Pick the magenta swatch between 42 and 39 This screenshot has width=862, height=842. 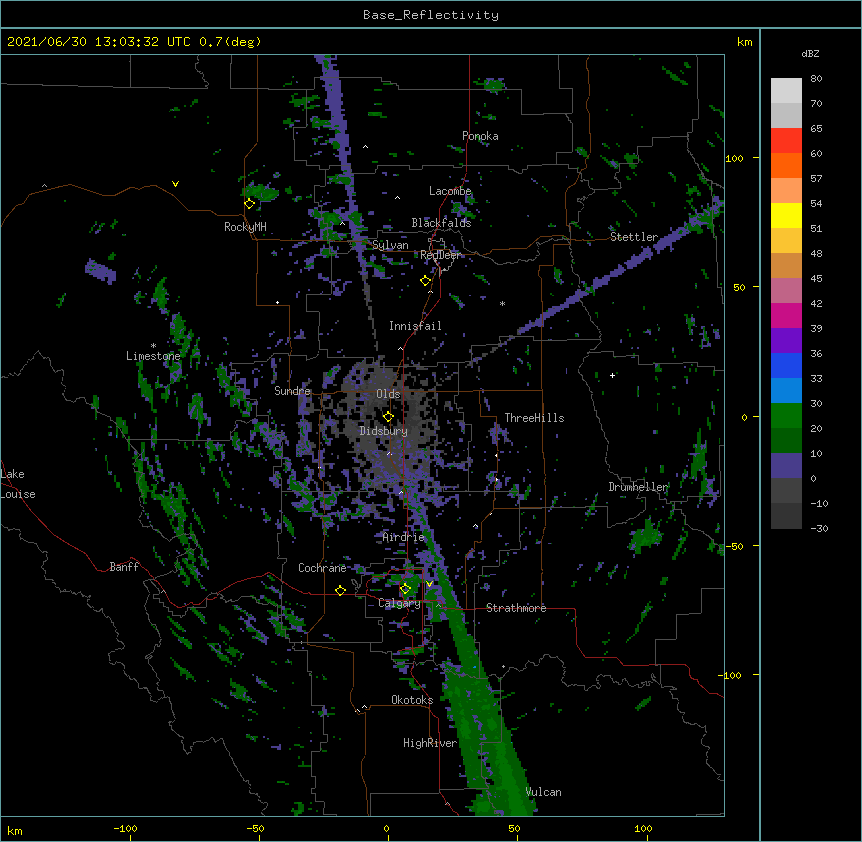(x=786, y=315)
